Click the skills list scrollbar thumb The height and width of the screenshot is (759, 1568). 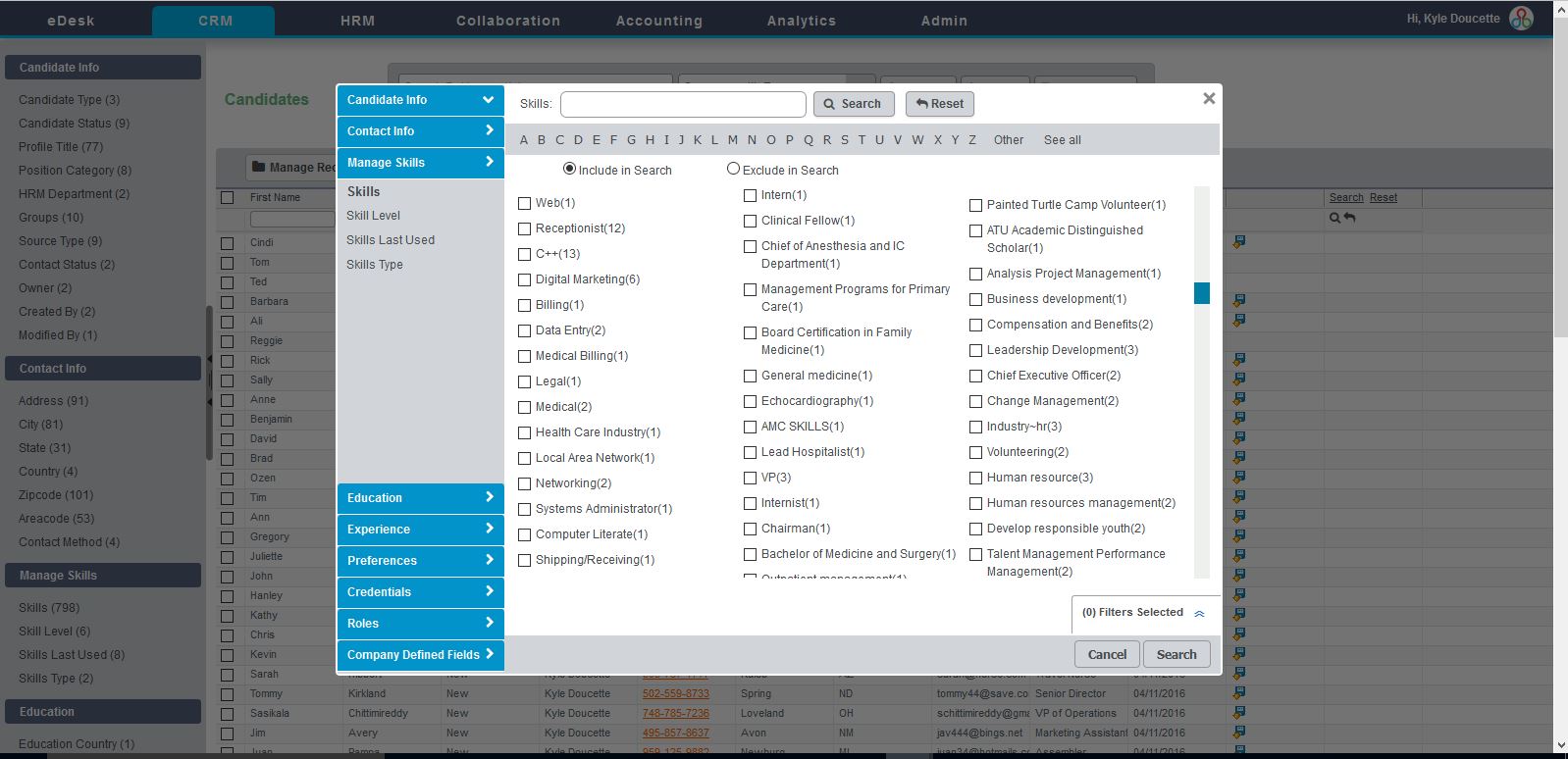click(x=1201, y=293)
